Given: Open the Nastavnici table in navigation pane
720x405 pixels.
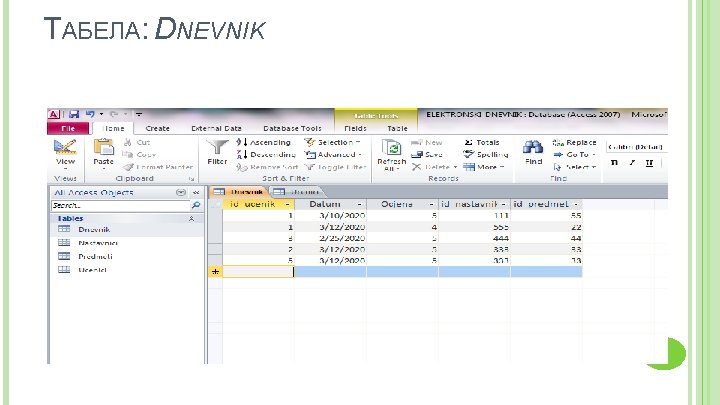Looking at the screenshot, I should tap(127, 243).
